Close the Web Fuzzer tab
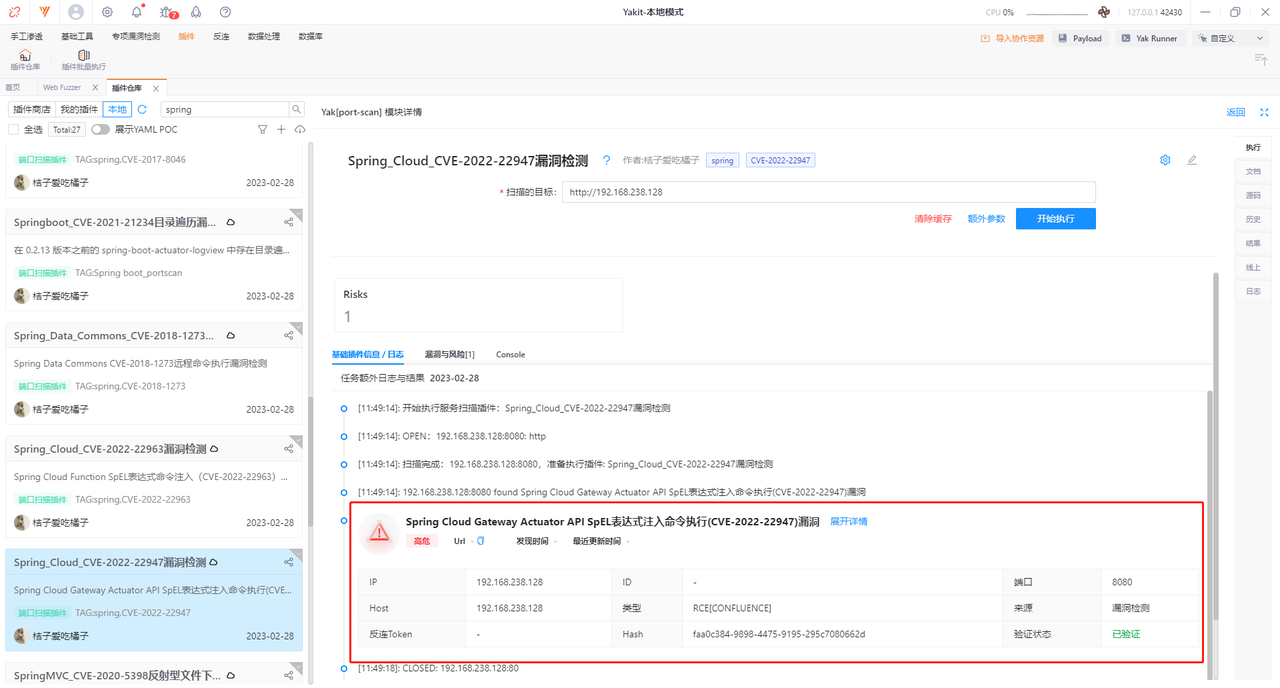Viewport: 1280px width, 688px height. [x=96, y=87]
